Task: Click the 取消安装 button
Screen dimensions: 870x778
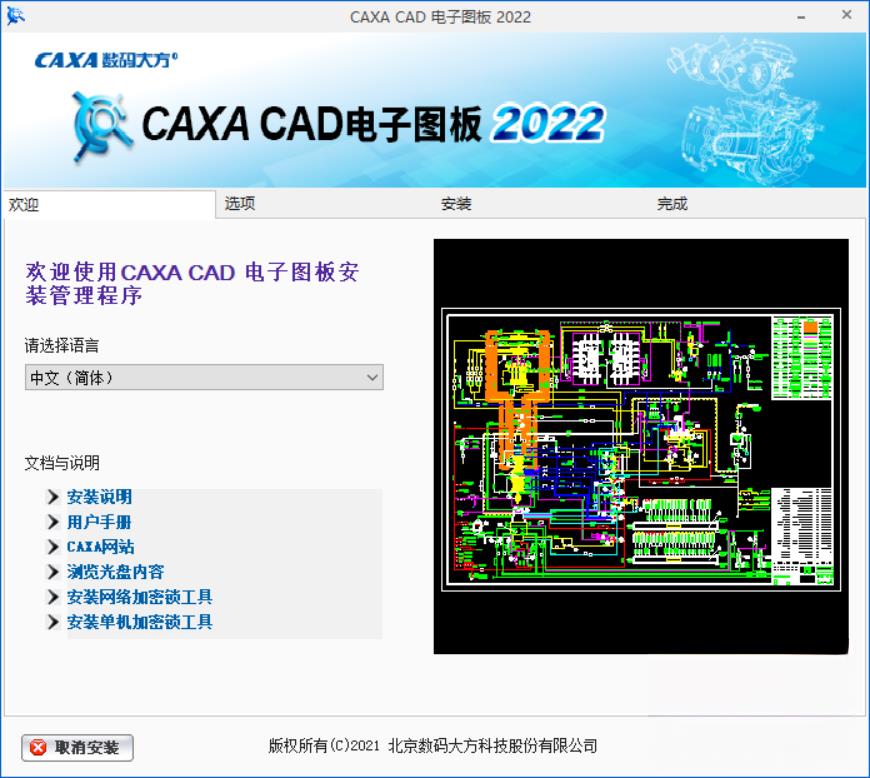Action: tap(78, 747)
